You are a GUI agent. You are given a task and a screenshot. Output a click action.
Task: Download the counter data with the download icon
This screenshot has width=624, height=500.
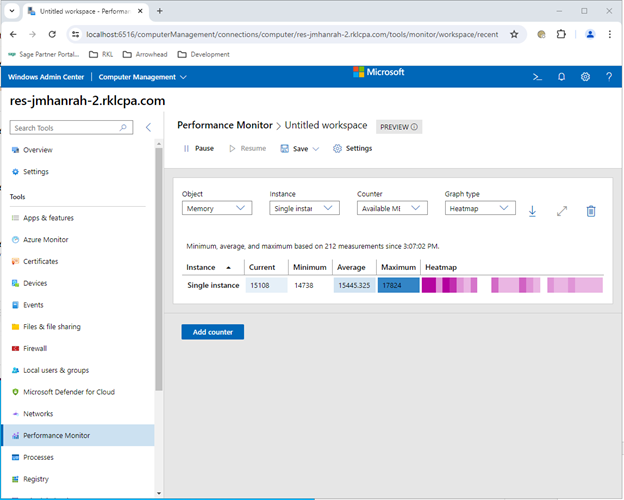point(532,211)
